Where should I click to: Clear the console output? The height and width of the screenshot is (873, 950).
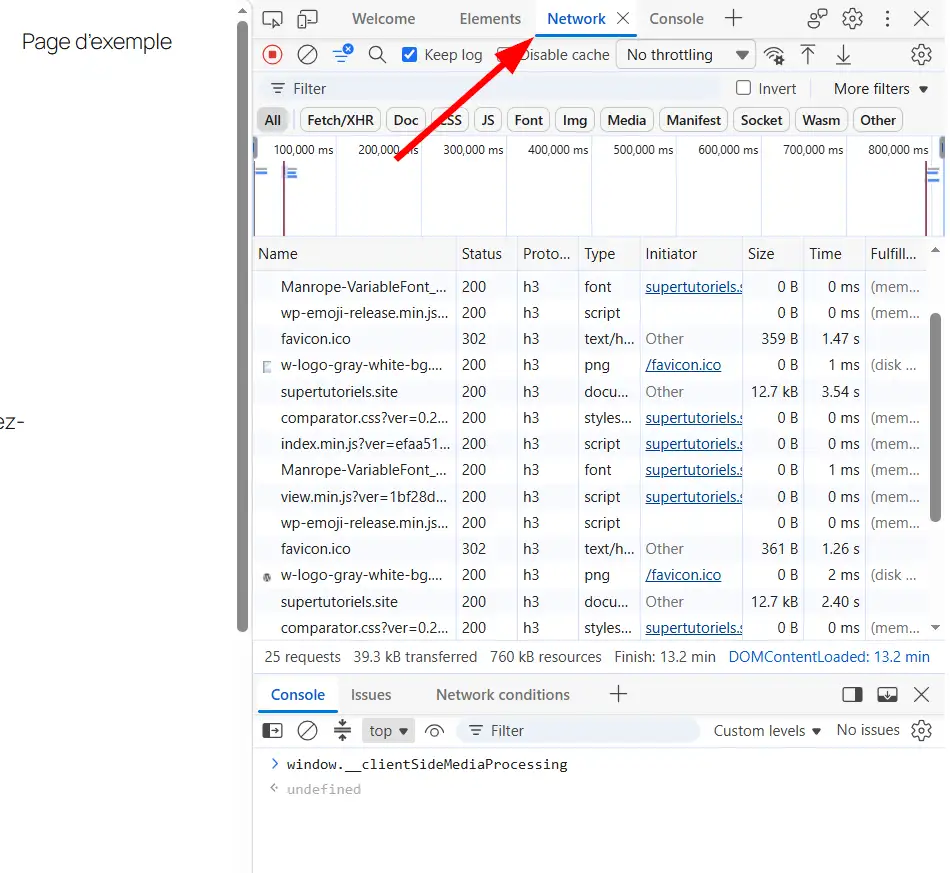point(307,731)
